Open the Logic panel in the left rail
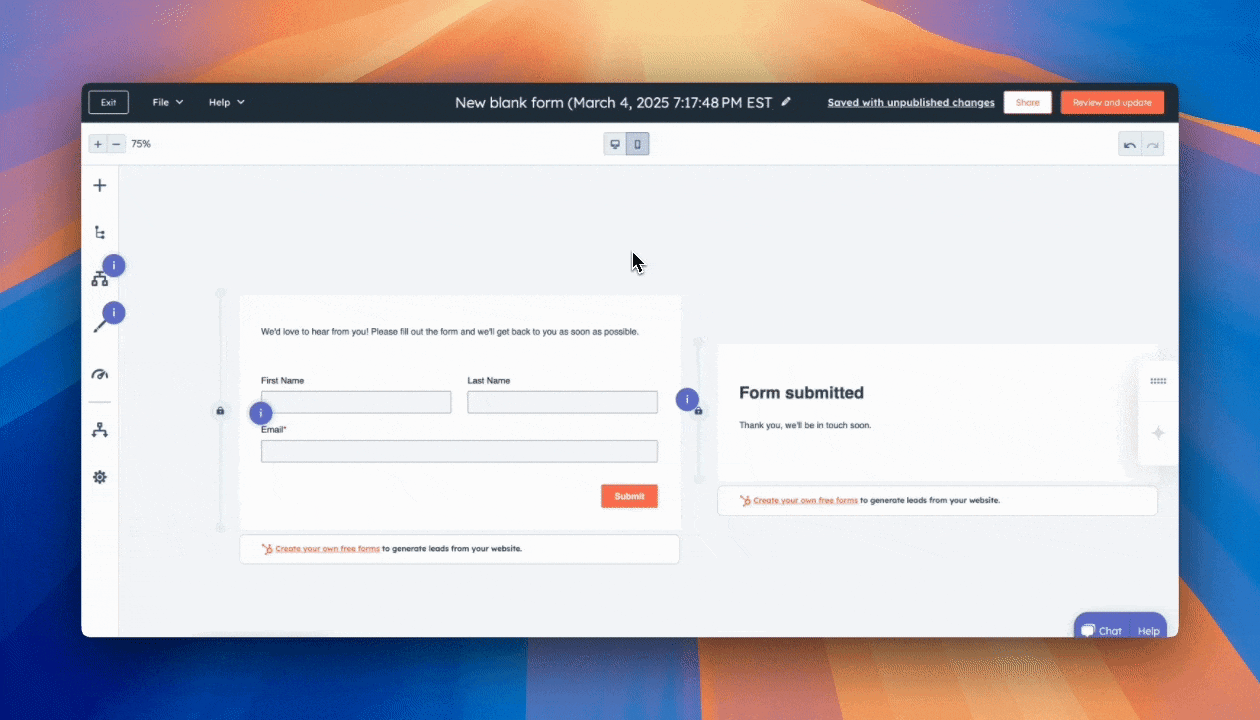 coord(99,279)
